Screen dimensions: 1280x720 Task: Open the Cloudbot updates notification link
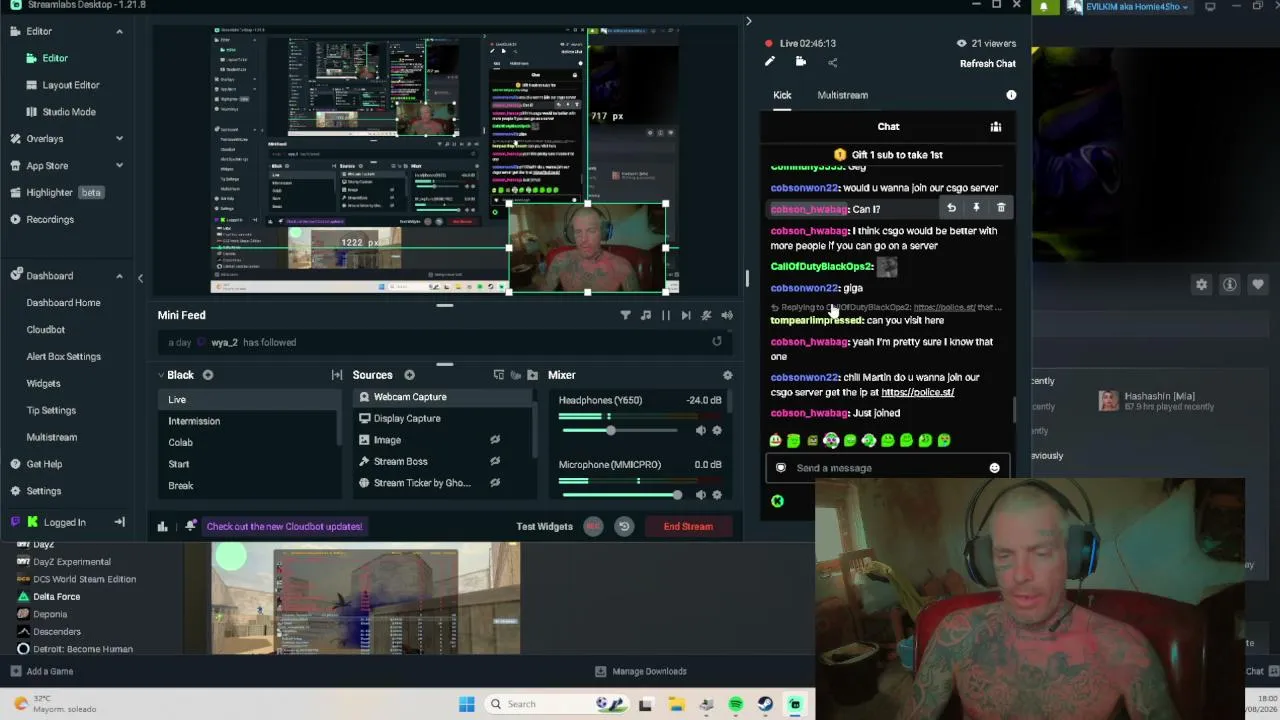click(284, 526)
